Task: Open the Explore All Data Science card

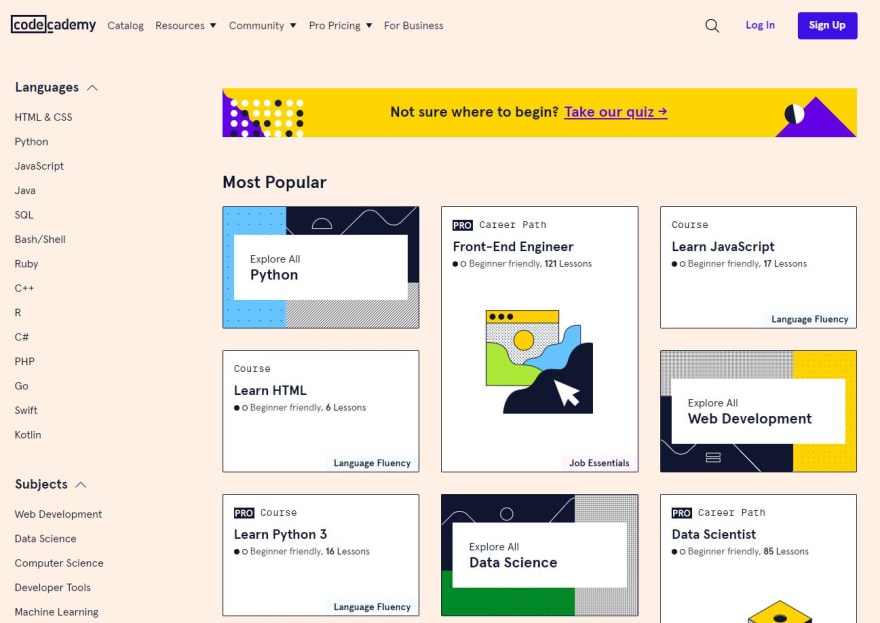Action: coord(539,555)
